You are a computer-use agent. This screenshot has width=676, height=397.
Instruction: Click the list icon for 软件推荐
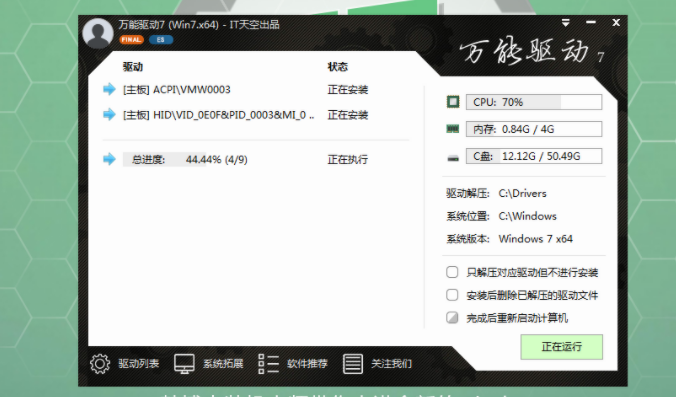tap(268, 364)
